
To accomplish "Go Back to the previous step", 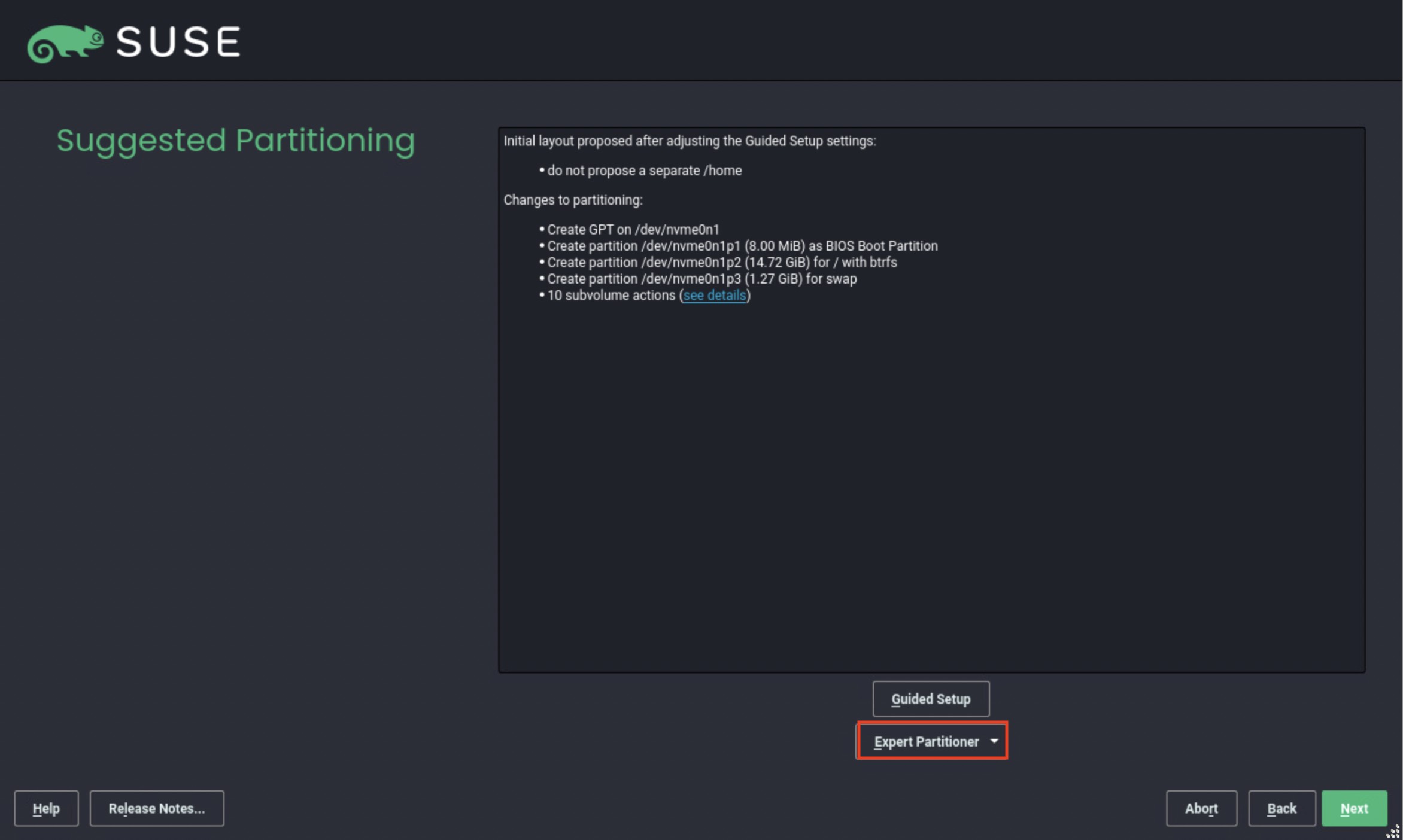I will (x=1281, y=809).
